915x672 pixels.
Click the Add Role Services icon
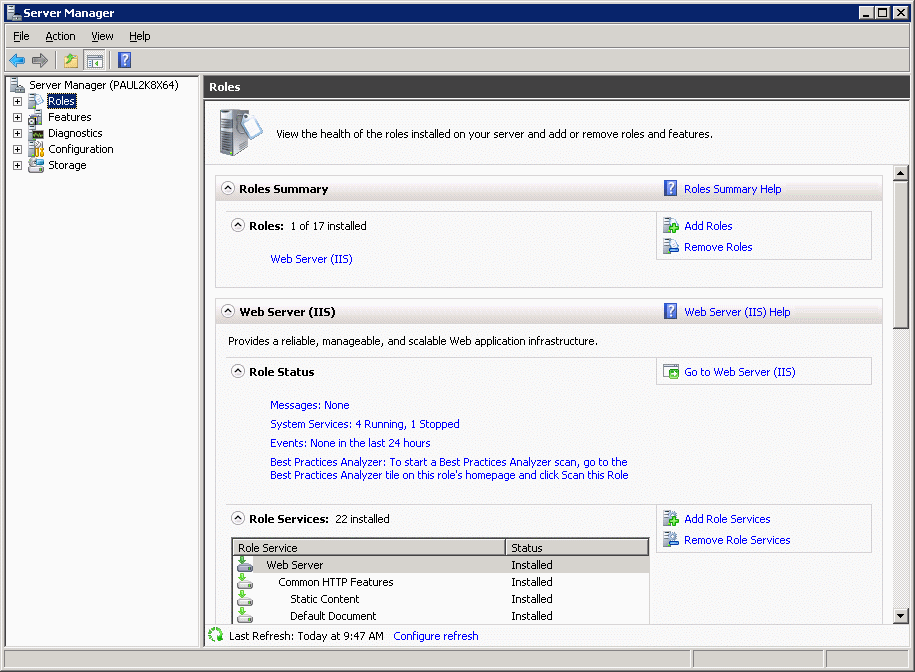(670, 519)
